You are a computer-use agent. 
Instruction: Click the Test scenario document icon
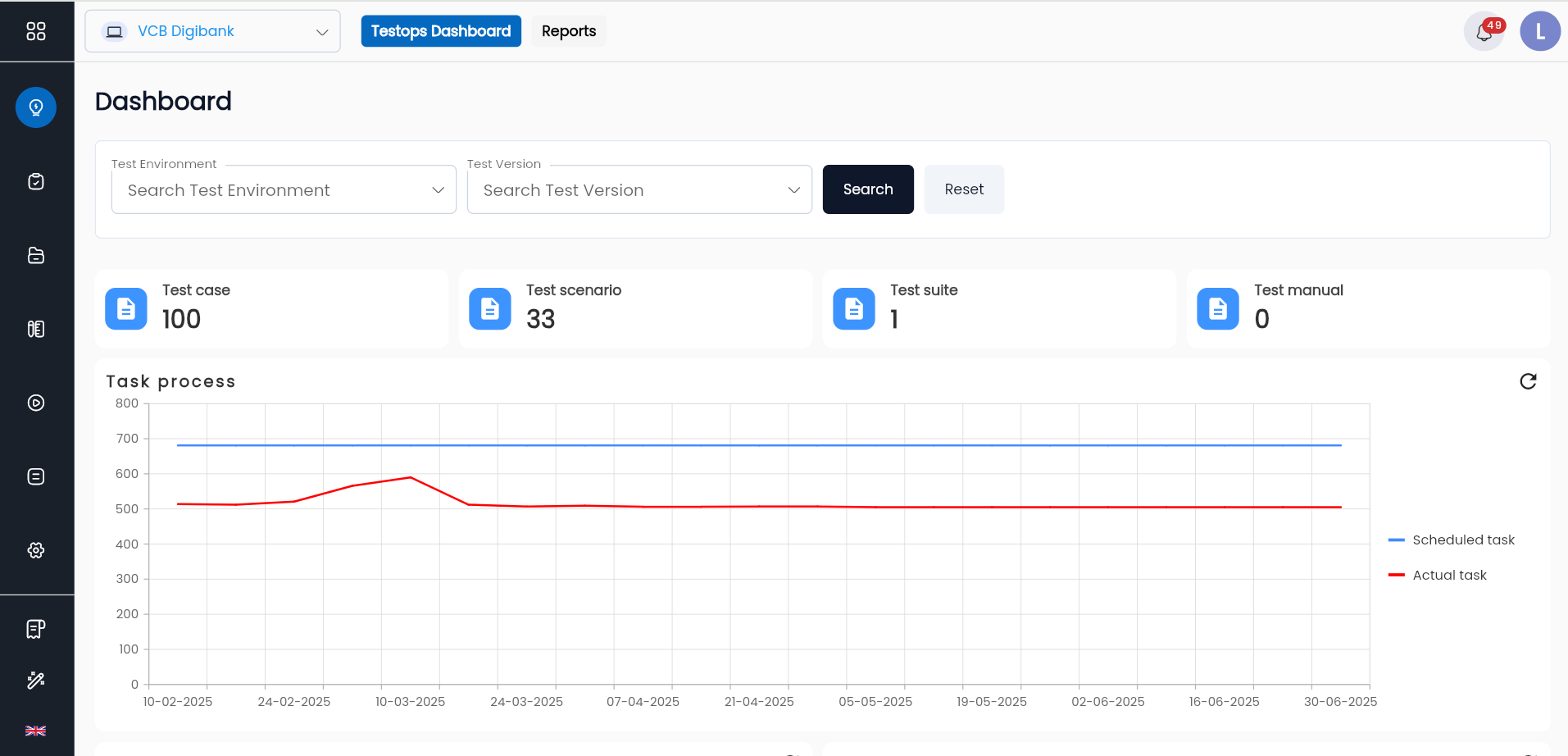[490, 309]
